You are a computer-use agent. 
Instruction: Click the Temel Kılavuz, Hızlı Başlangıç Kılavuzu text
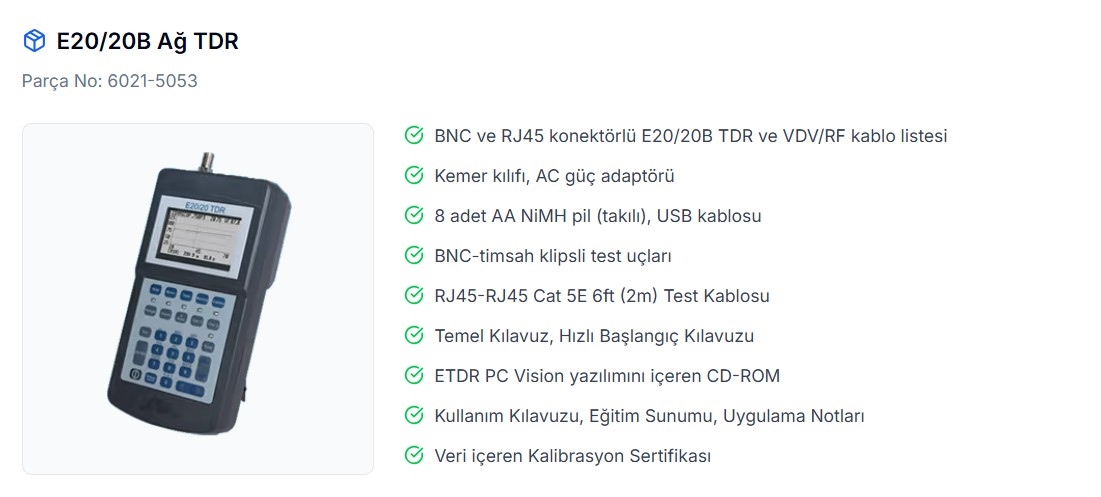point(594,336)
